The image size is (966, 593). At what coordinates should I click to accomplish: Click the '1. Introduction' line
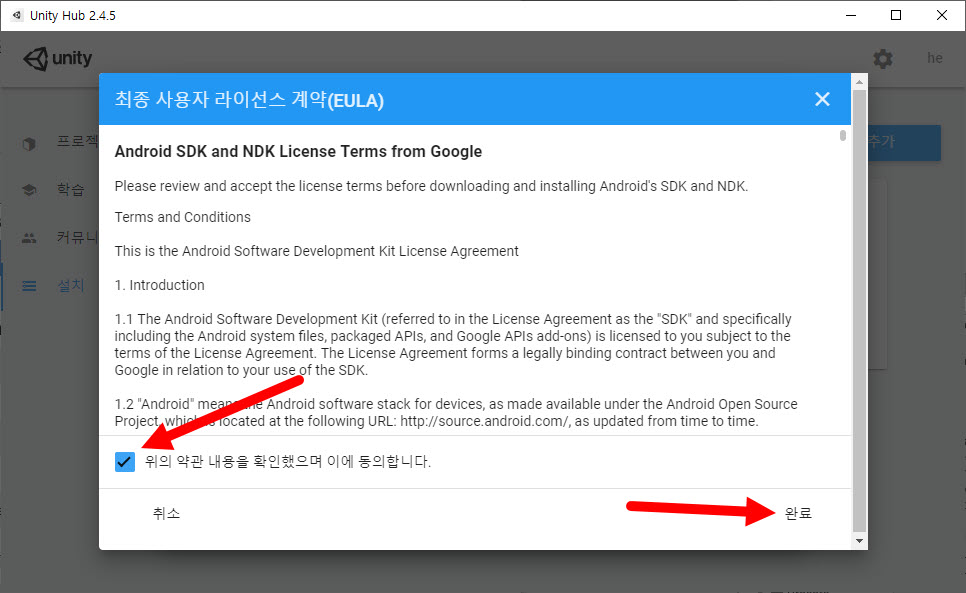(x=160, y=285)
